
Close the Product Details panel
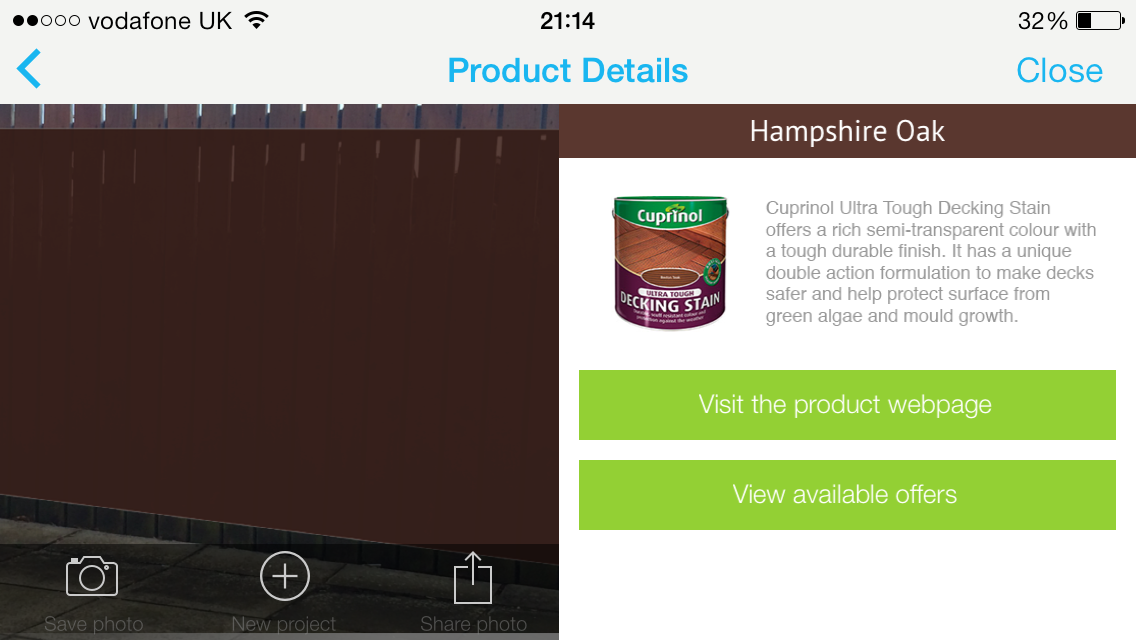[1059, 70]
